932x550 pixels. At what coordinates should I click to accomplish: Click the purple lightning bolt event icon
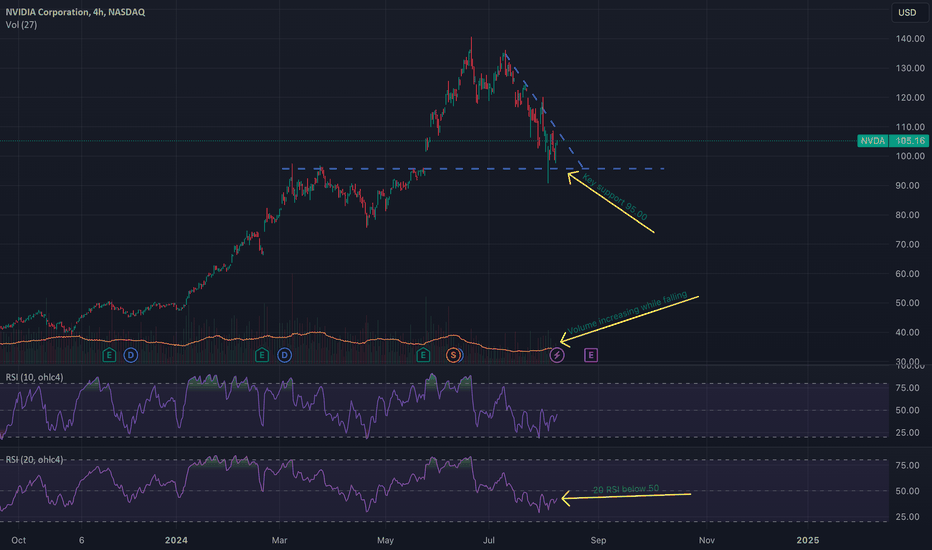(557, 356)
